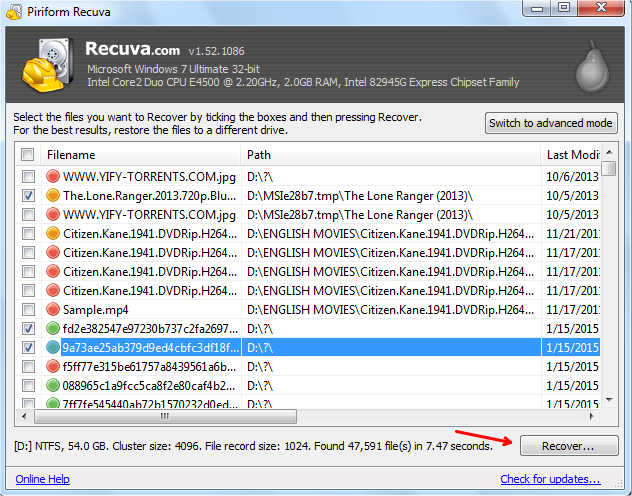Sort by the Last Modified column header

(571, 155)
